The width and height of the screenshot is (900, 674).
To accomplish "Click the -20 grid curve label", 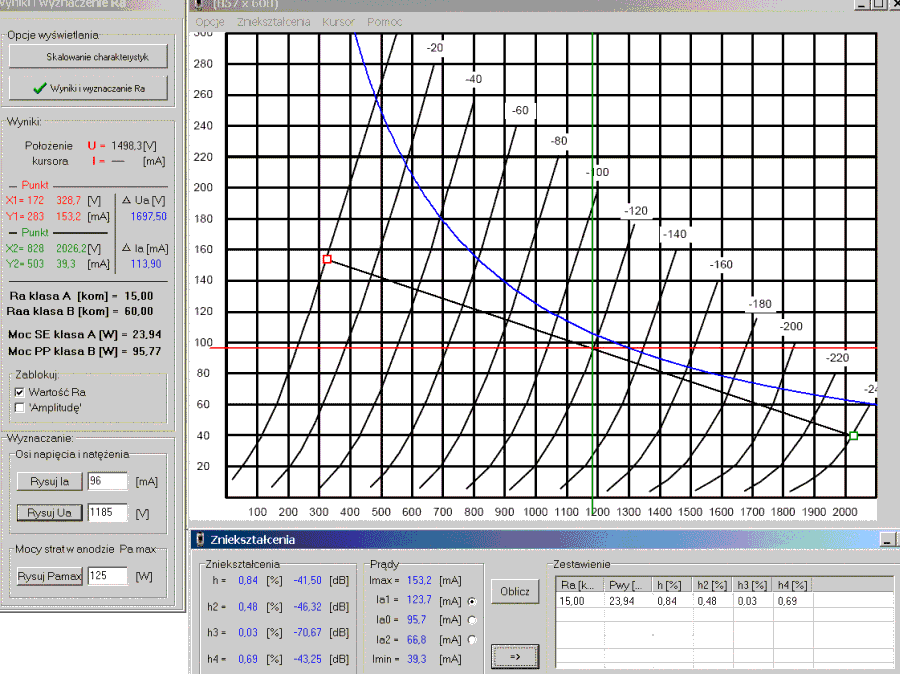I will click(435, 48).
